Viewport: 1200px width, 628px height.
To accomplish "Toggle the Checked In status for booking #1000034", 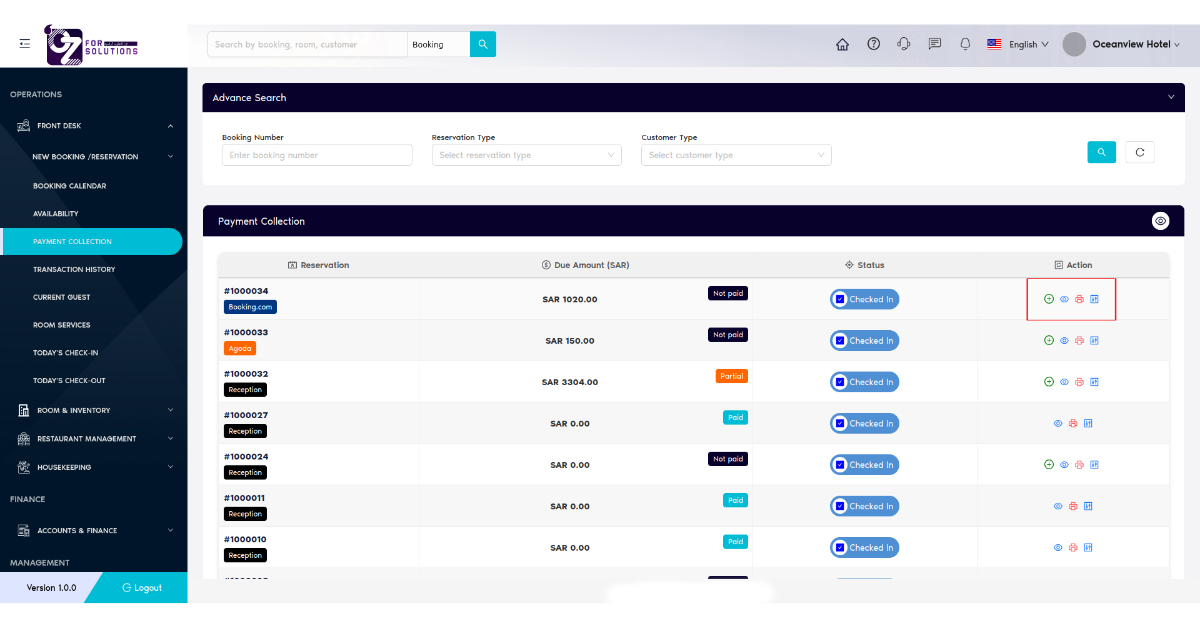I will (864, 298).
